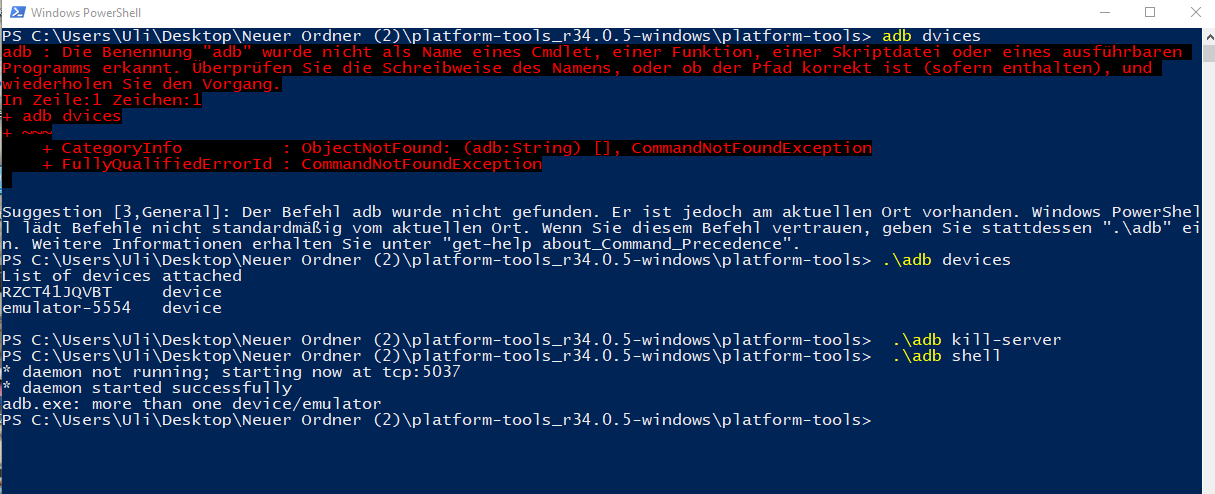The image size is (1215, 494).
Task: Click the "Windows PowerShell" title bar text
Action: 85,13
